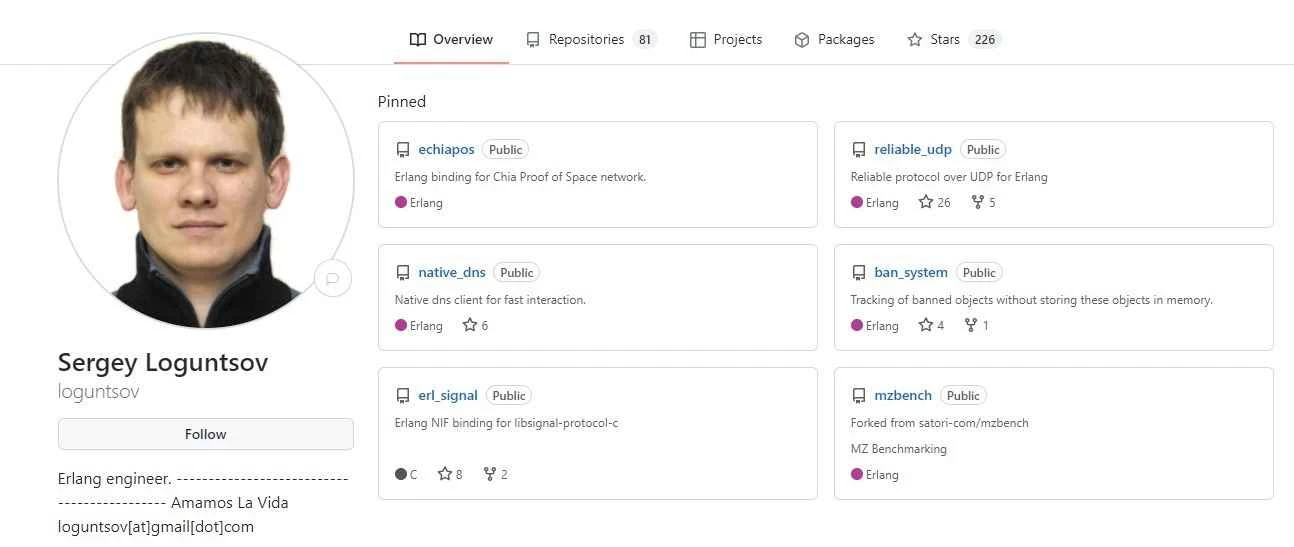This screenshot has width=1294, height=547.
Task: Switch to the Overview tab
Action: coord(451,40)
